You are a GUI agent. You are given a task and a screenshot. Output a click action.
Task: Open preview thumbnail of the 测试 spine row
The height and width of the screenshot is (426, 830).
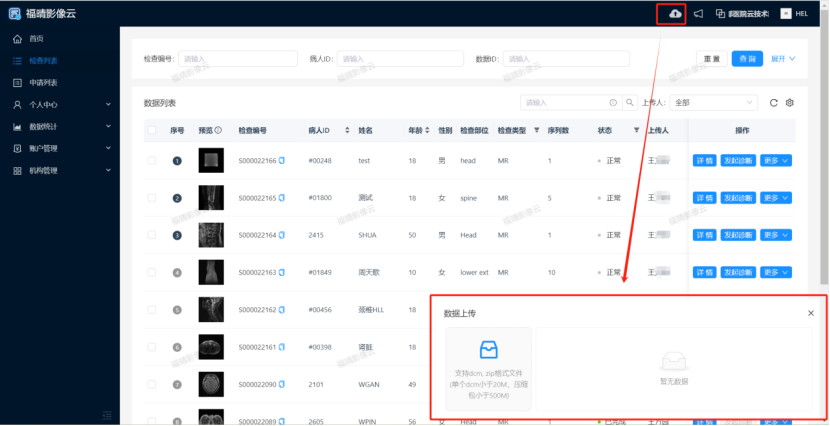[211, 198]
